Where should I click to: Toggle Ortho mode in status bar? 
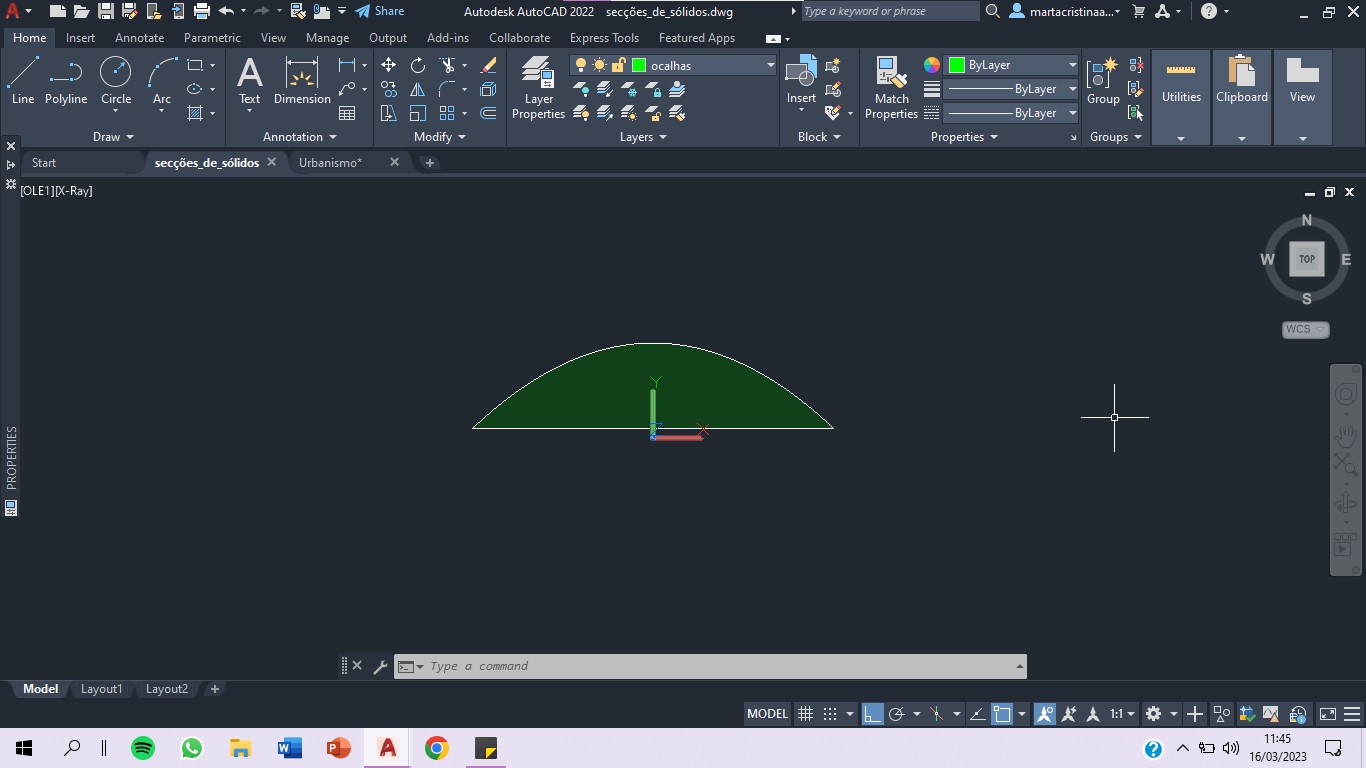[x=872, y=714]
